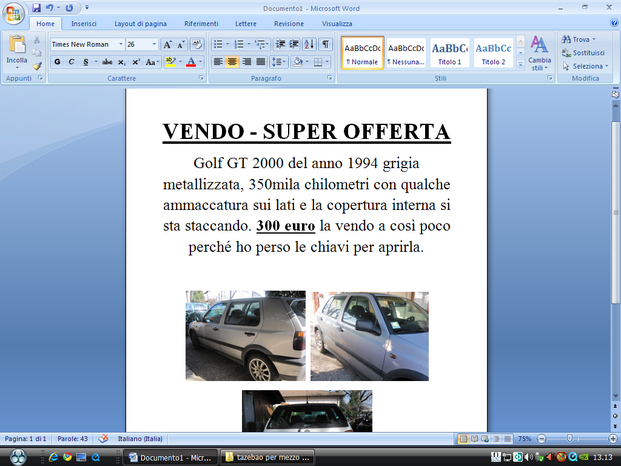621x466 pixels.
Task: Open Word help with the question mark icon
Action: click(614, 23)
